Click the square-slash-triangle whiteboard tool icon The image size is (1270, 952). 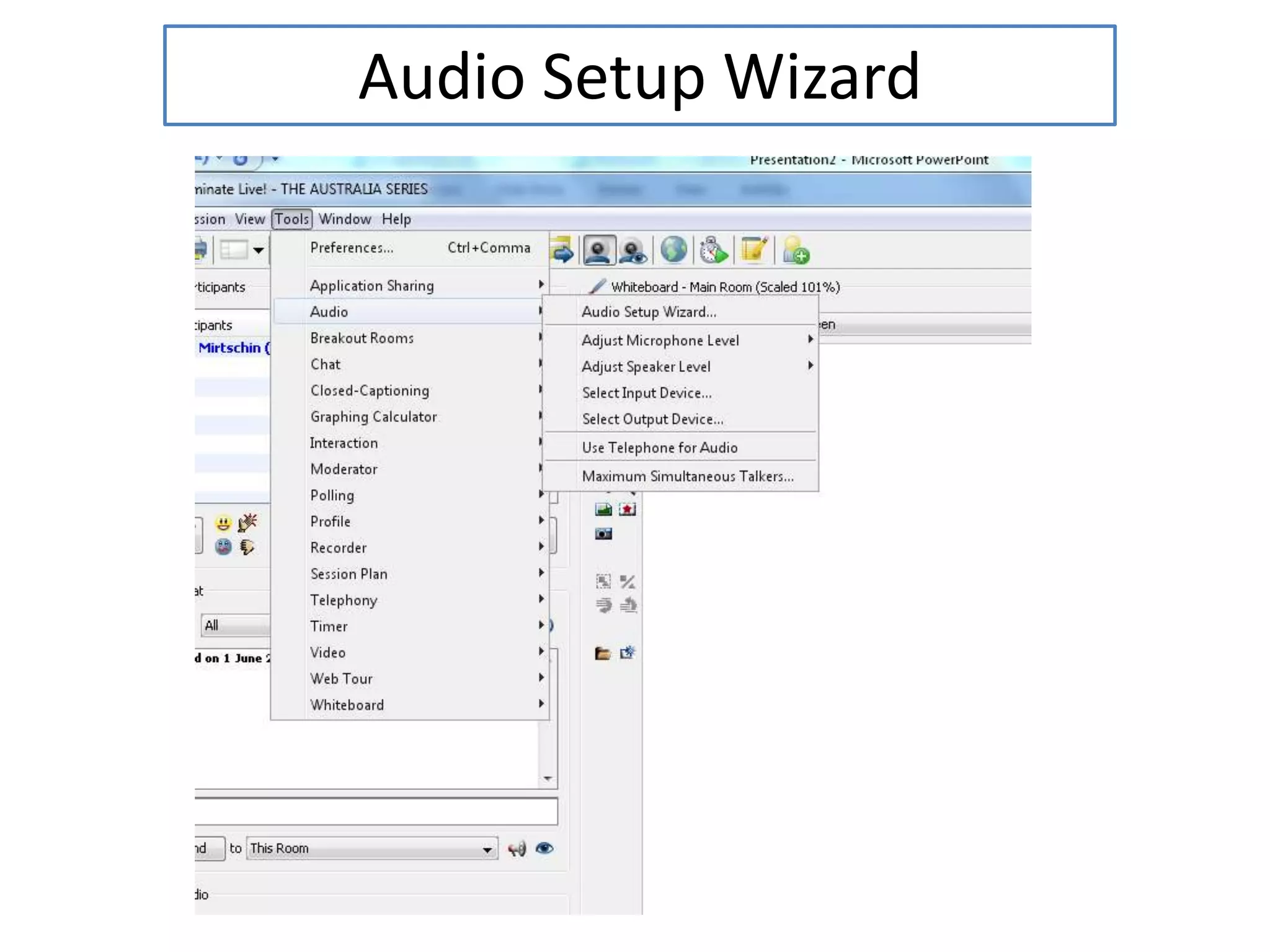click(x=628, y=581)
